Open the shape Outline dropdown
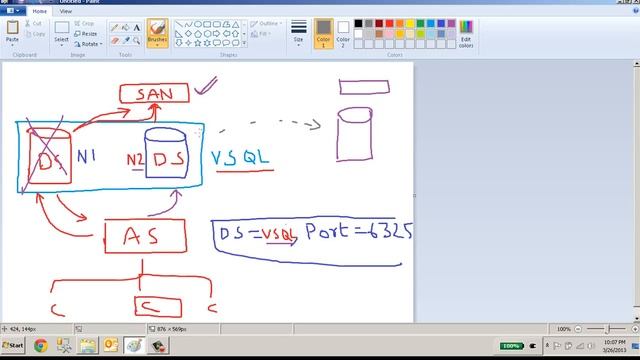The width and height of the screenshot is (640, 360). tap(266, 24)
